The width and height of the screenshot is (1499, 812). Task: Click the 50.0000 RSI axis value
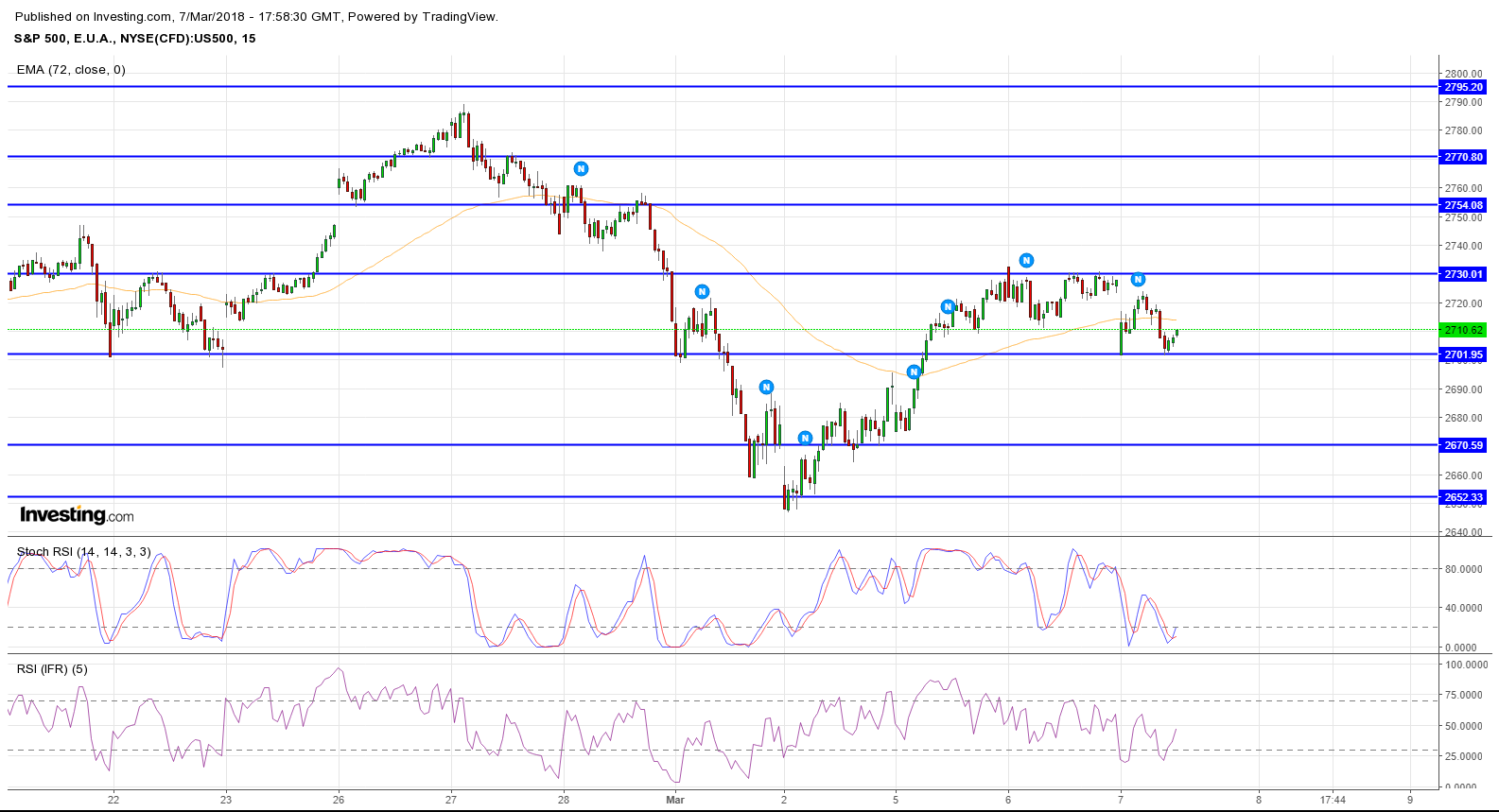pyautogui.click(x=1464, y=726)
